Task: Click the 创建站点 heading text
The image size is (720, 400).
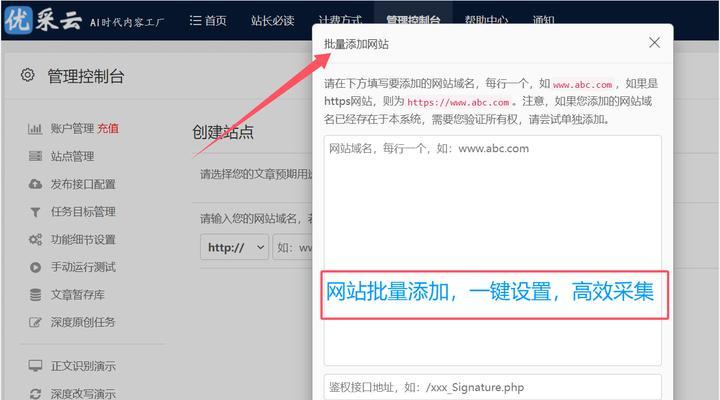Action: click(x=223, y=132)
